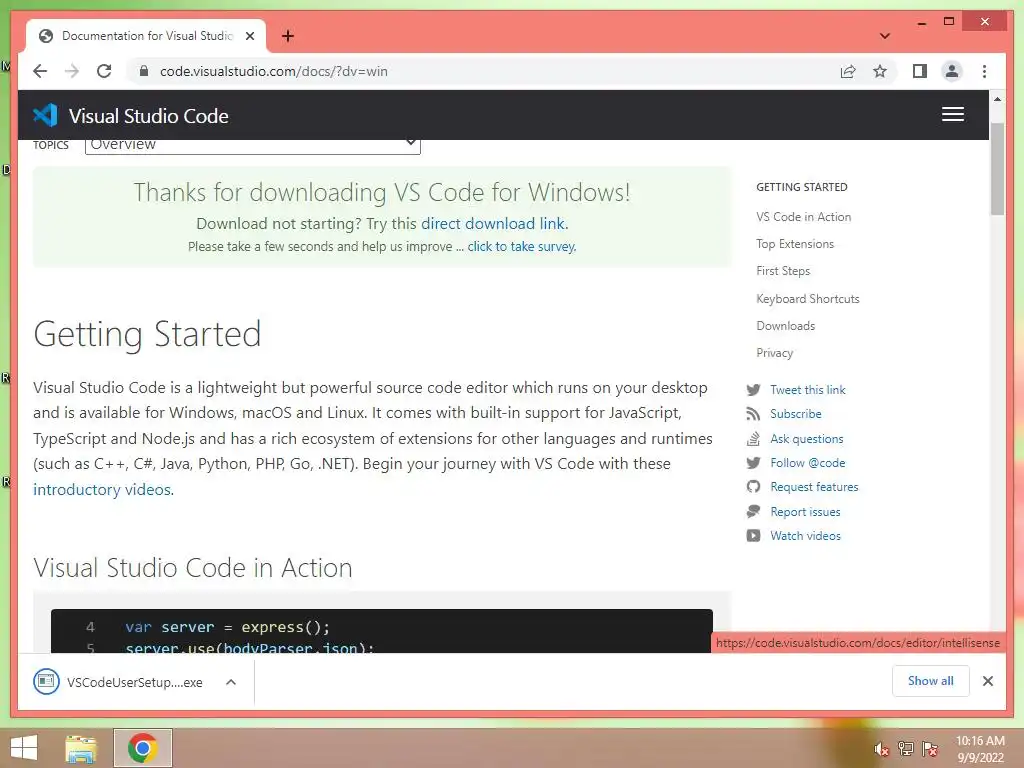Image resolution: width=1024 pixels, height=768 pixels.
Task: Close the Documentation for Visual Studio tab
Action: click(249, 36)
